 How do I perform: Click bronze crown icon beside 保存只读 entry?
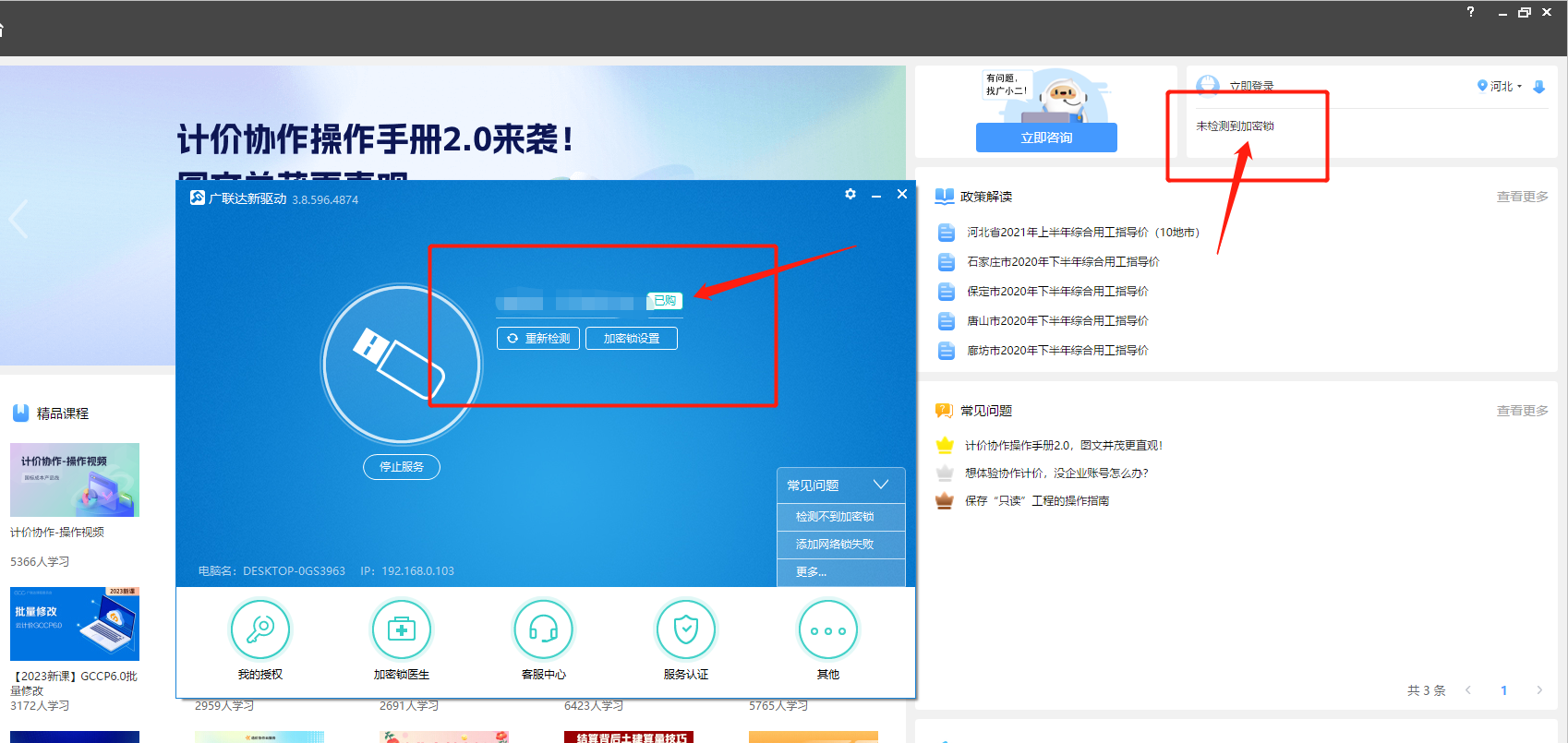[x=945, y=500]
